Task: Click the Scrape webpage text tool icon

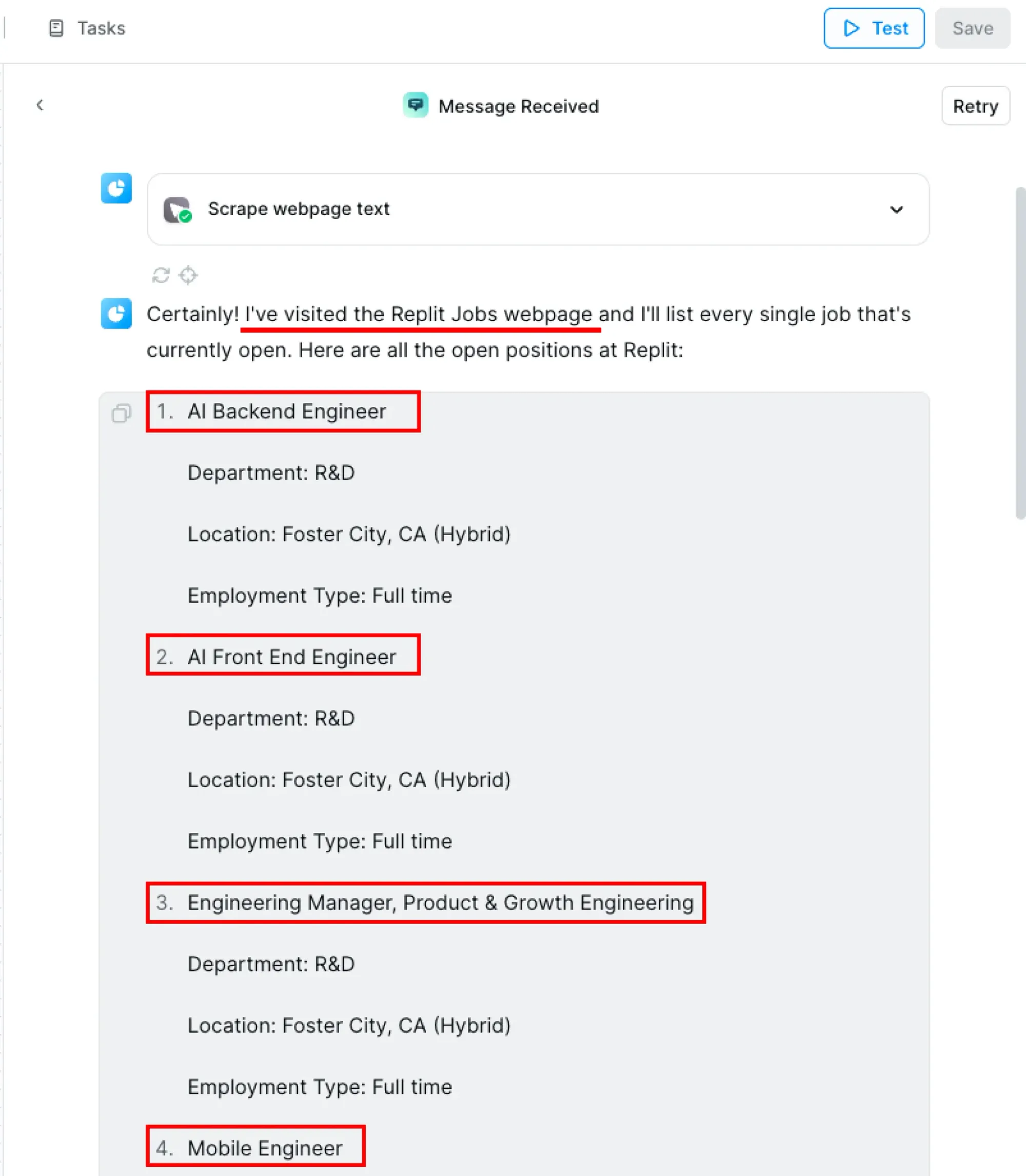Action: 177,209
